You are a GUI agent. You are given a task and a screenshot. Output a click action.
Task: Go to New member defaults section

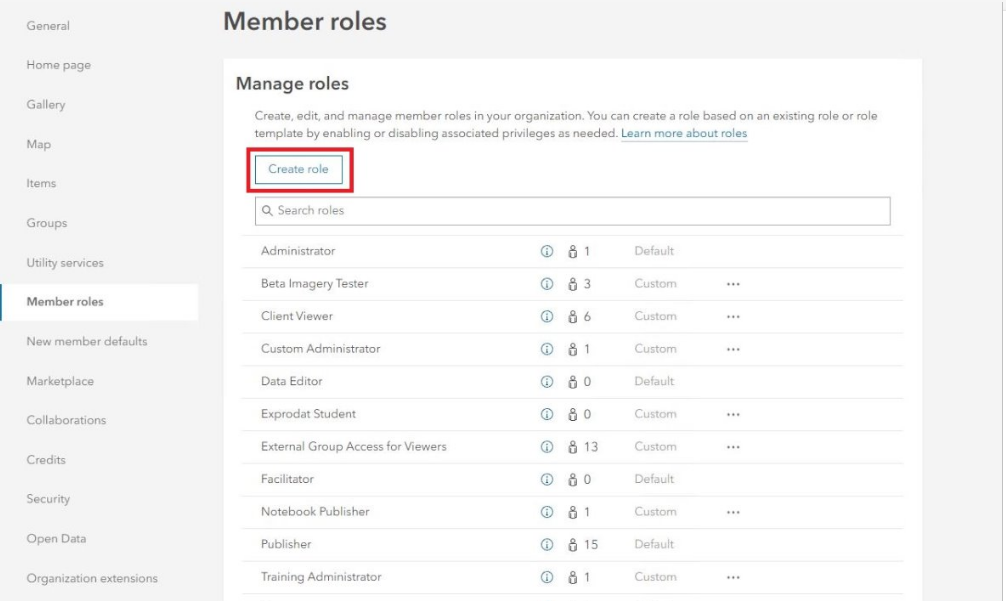[x=86, y=341]
